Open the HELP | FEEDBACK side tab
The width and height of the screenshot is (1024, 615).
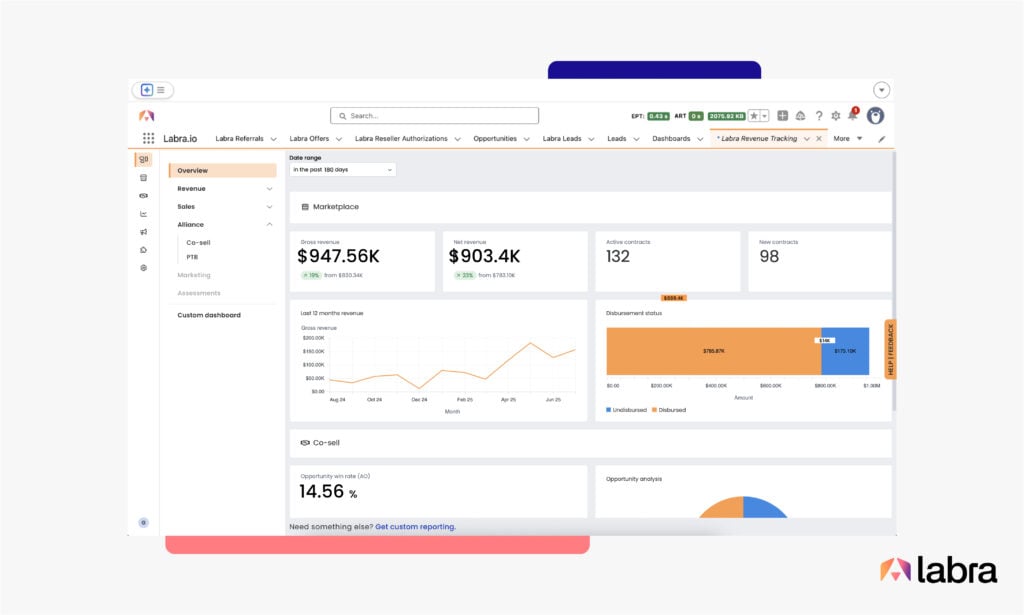[x=890, y=349]
